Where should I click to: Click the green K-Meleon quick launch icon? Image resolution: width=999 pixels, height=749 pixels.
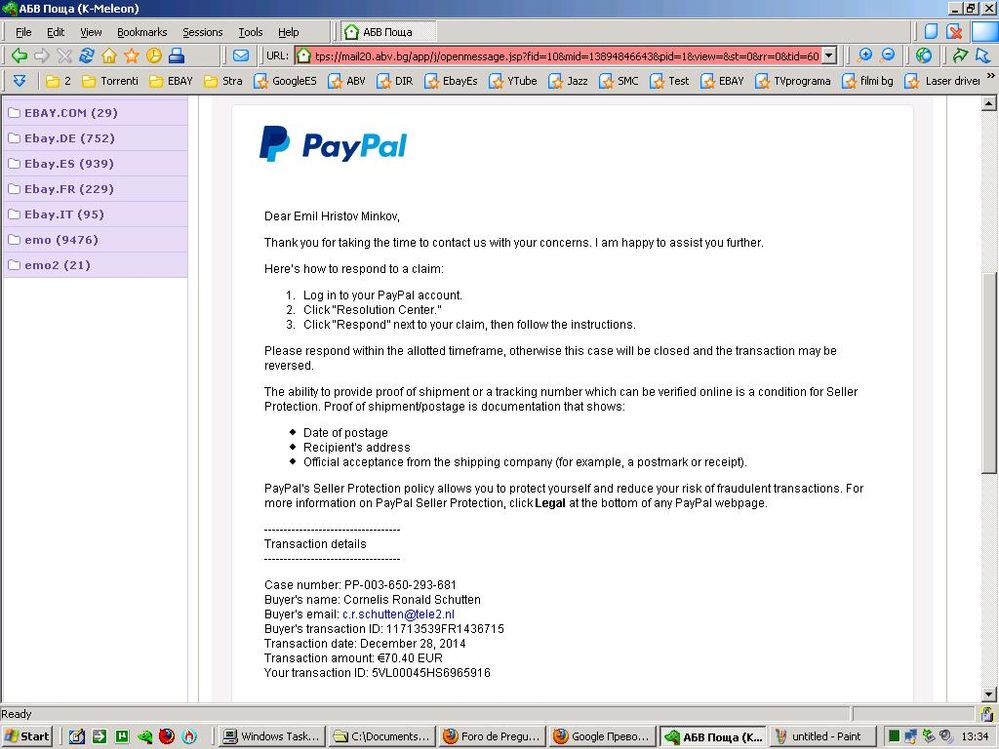[x=145, y=737]
